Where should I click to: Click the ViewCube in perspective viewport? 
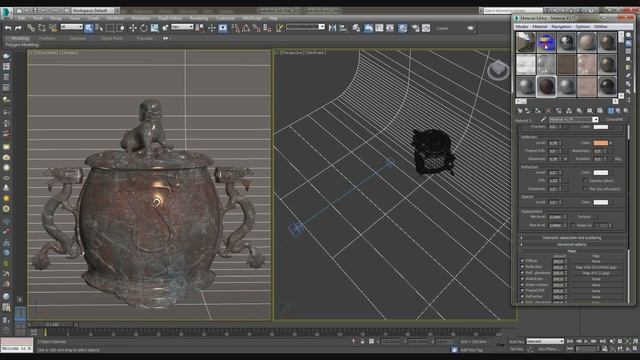tap(498, 70)
